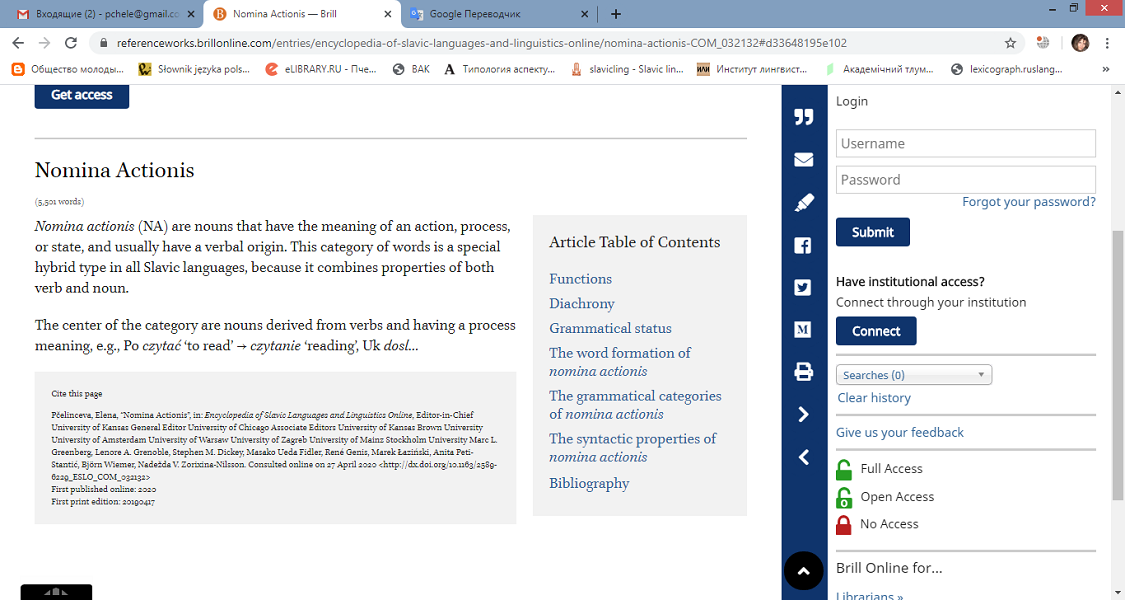Viewport: 1125px width, 600px height.
Task: Connect through your institution
Action: click(876, 331)
